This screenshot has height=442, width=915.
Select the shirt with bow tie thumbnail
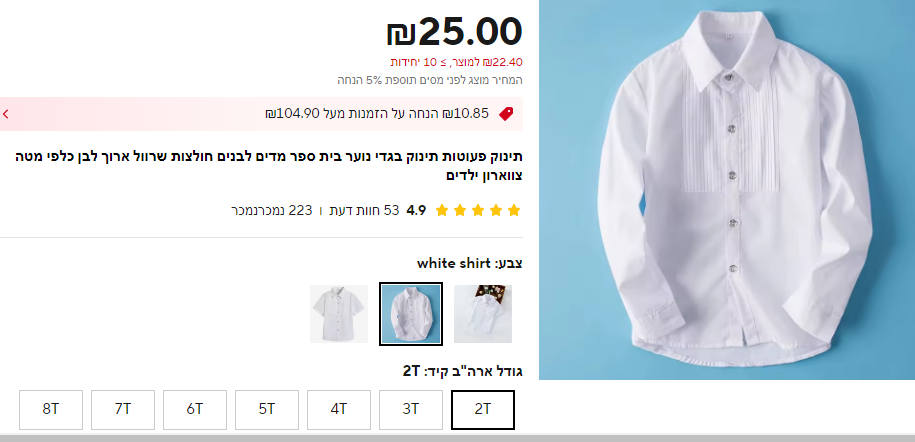pyautogui.click(x=483, y=314)
